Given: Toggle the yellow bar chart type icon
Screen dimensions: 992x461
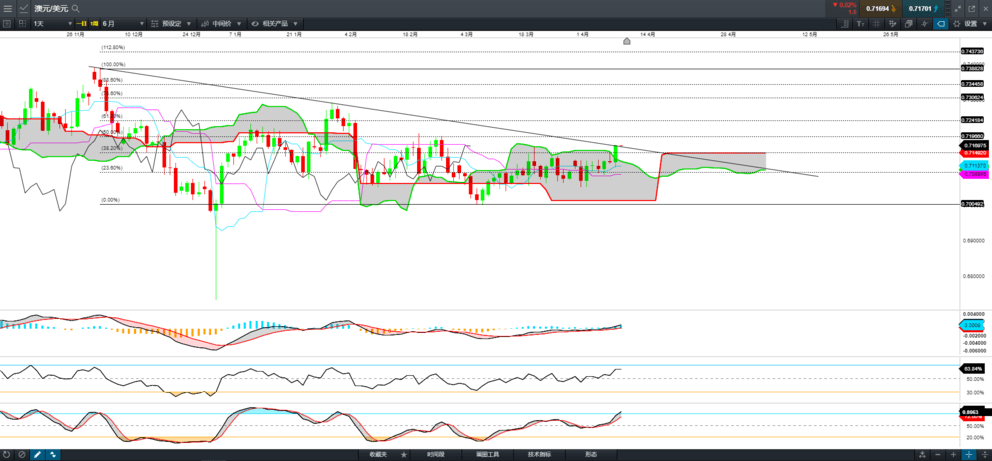Looking at the screenshot, I should click(94, 23).
